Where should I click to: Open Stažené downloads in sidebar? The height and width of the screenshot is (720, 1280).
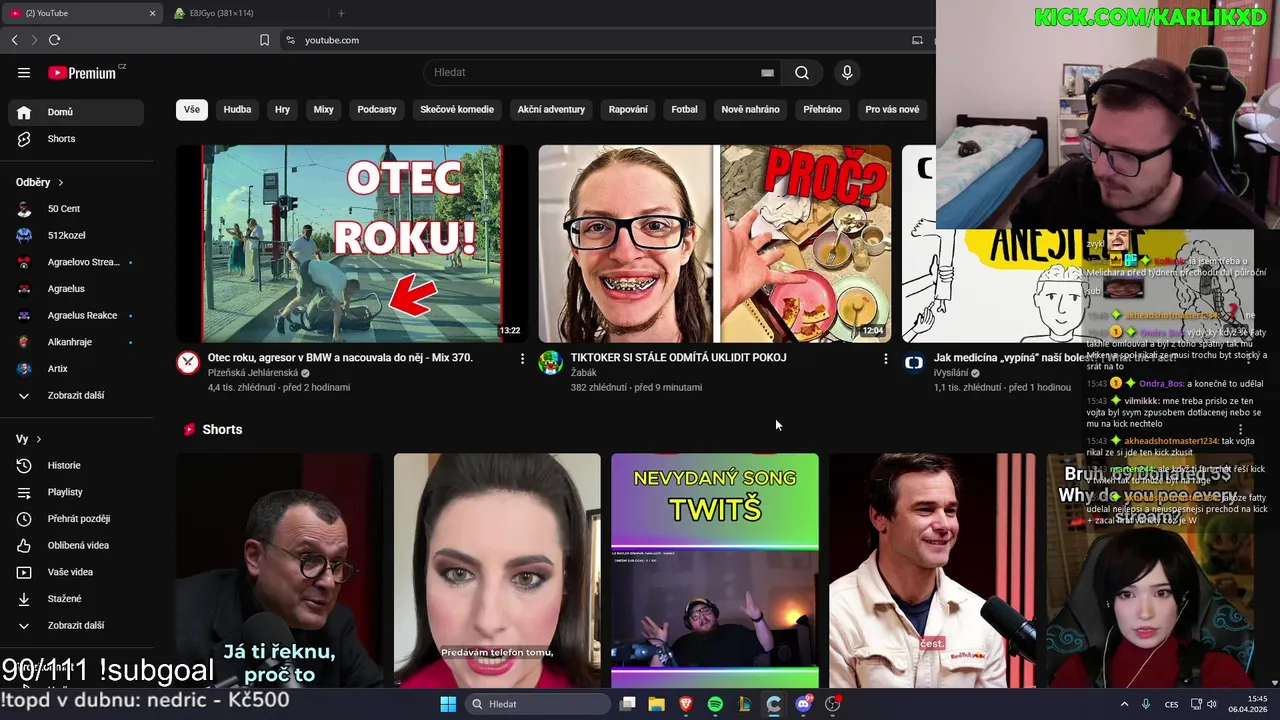76,599
